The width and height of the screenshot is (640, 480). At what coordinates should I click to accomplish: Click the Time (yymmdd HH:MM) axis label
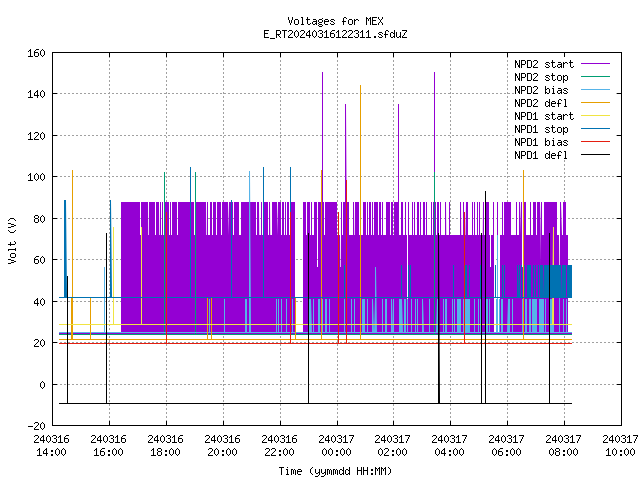click(x=336, y=471)
